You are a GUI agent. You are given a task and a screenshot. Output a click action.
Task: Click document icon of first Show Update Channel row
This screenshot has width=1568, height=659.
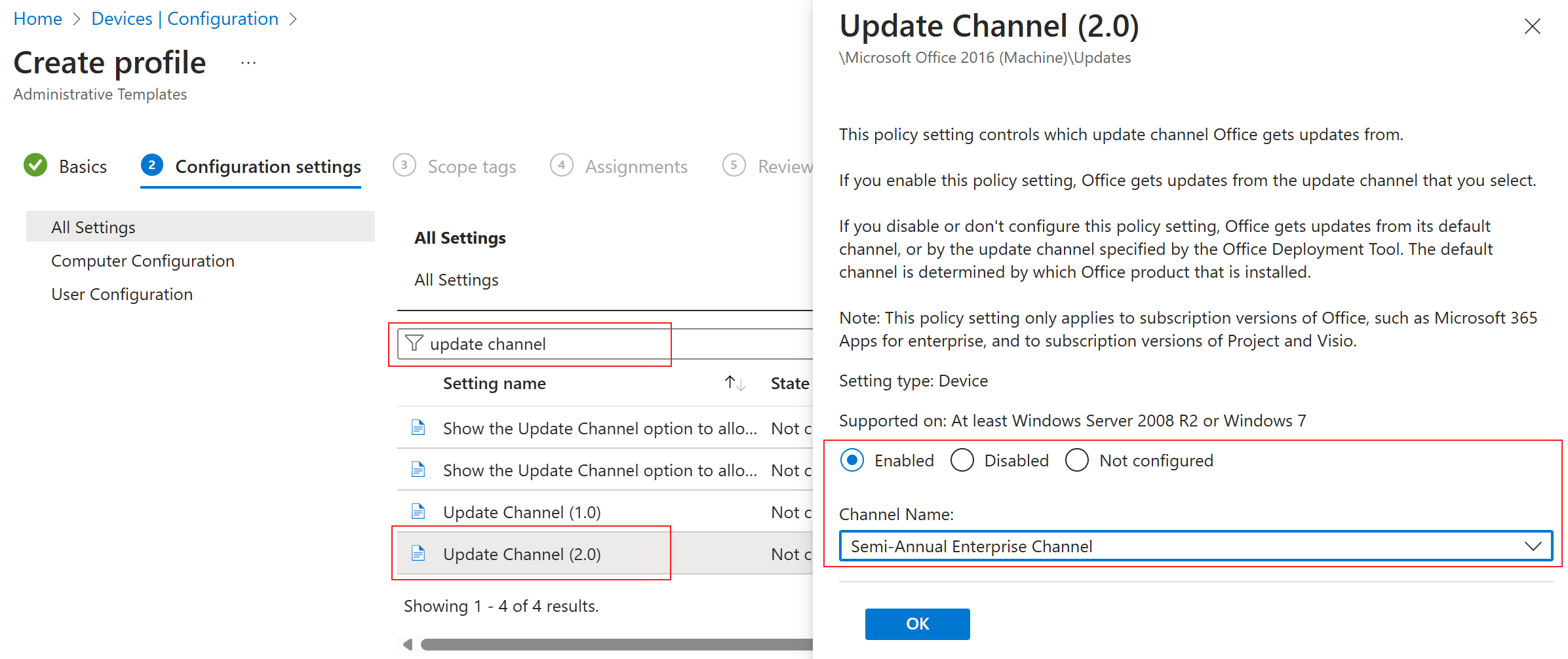[418, 428]
